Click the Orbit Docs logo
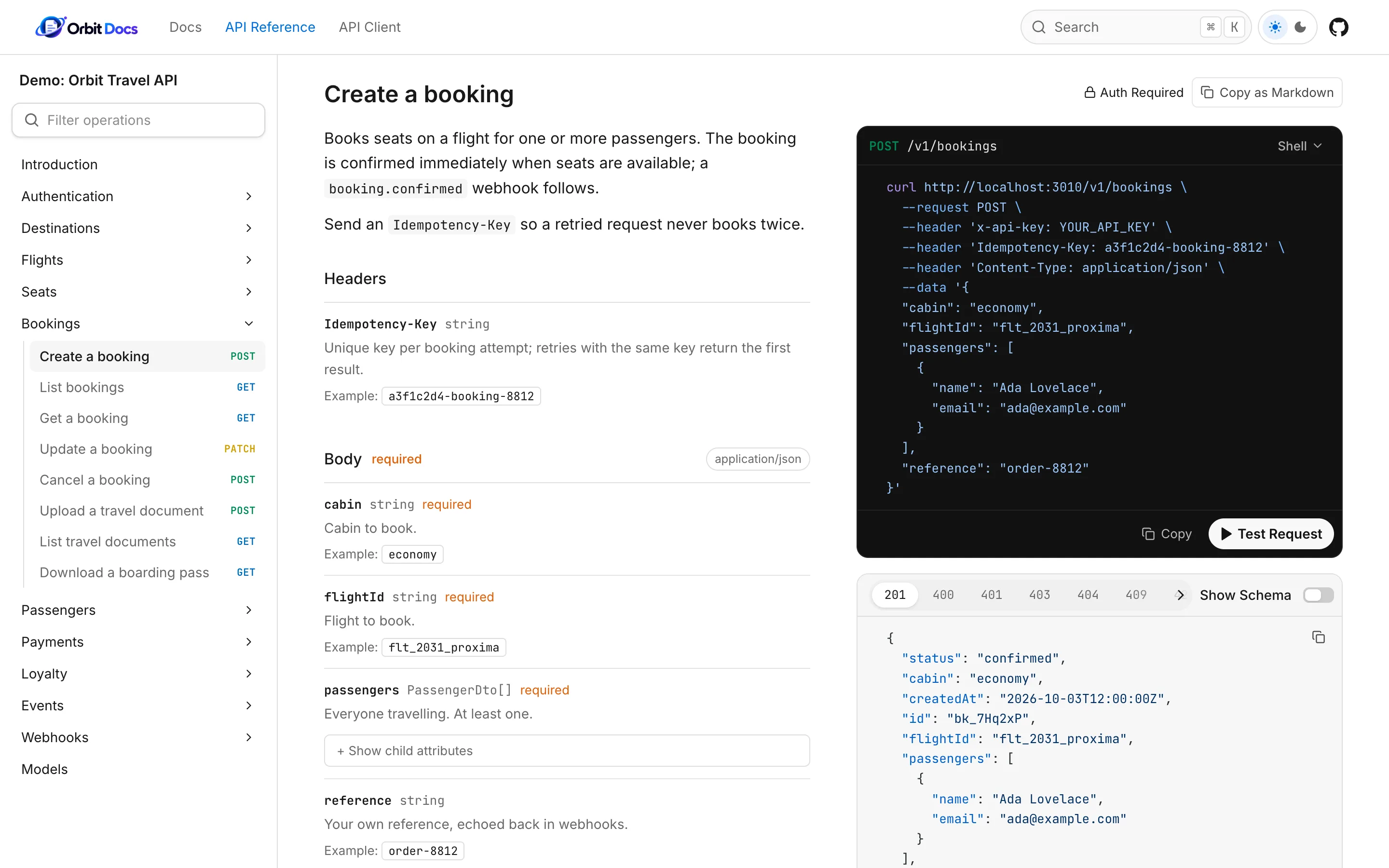The image size is (1389, 868). tap(87, 27)
